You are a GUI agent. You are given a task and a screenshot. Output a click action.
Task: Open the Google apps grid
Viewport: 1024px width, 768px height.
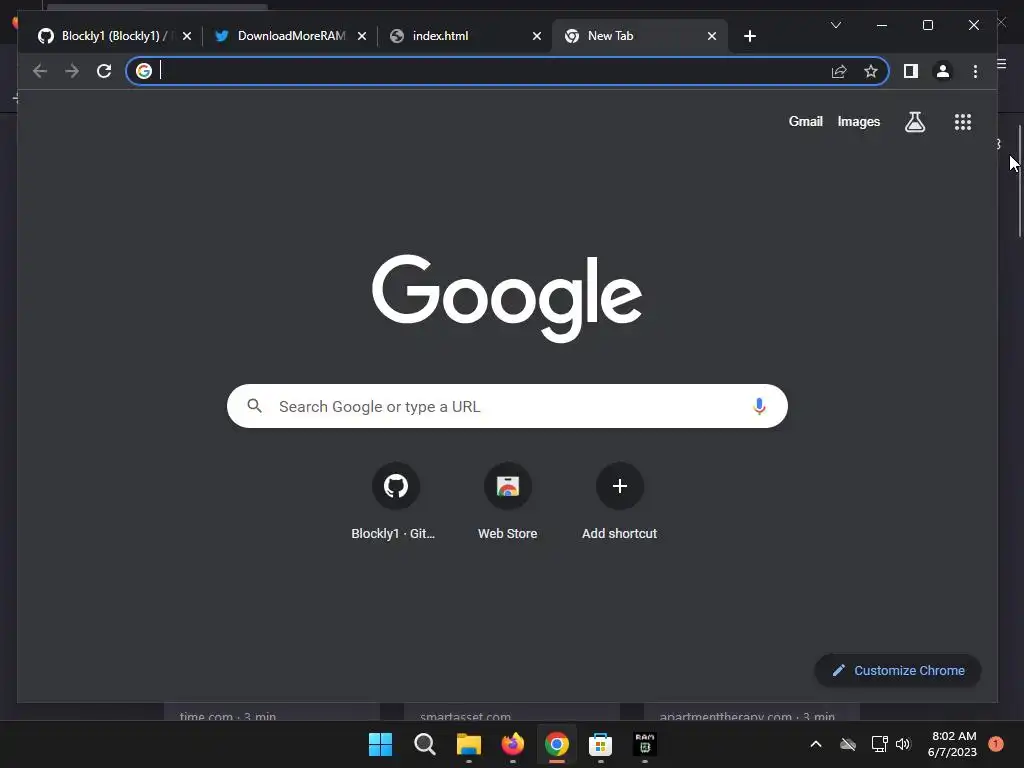pos(963,122)
